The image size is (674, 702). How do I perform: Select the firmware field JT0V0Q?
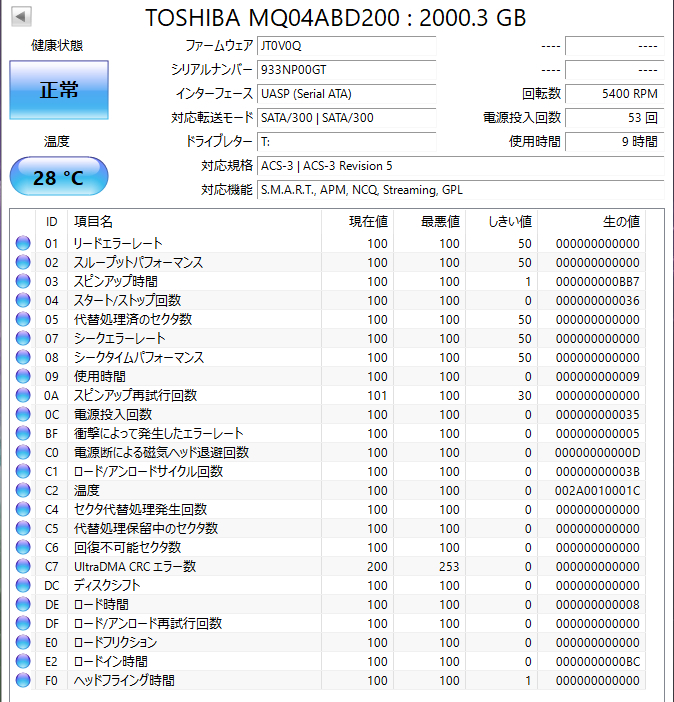(x=346, y=46)
